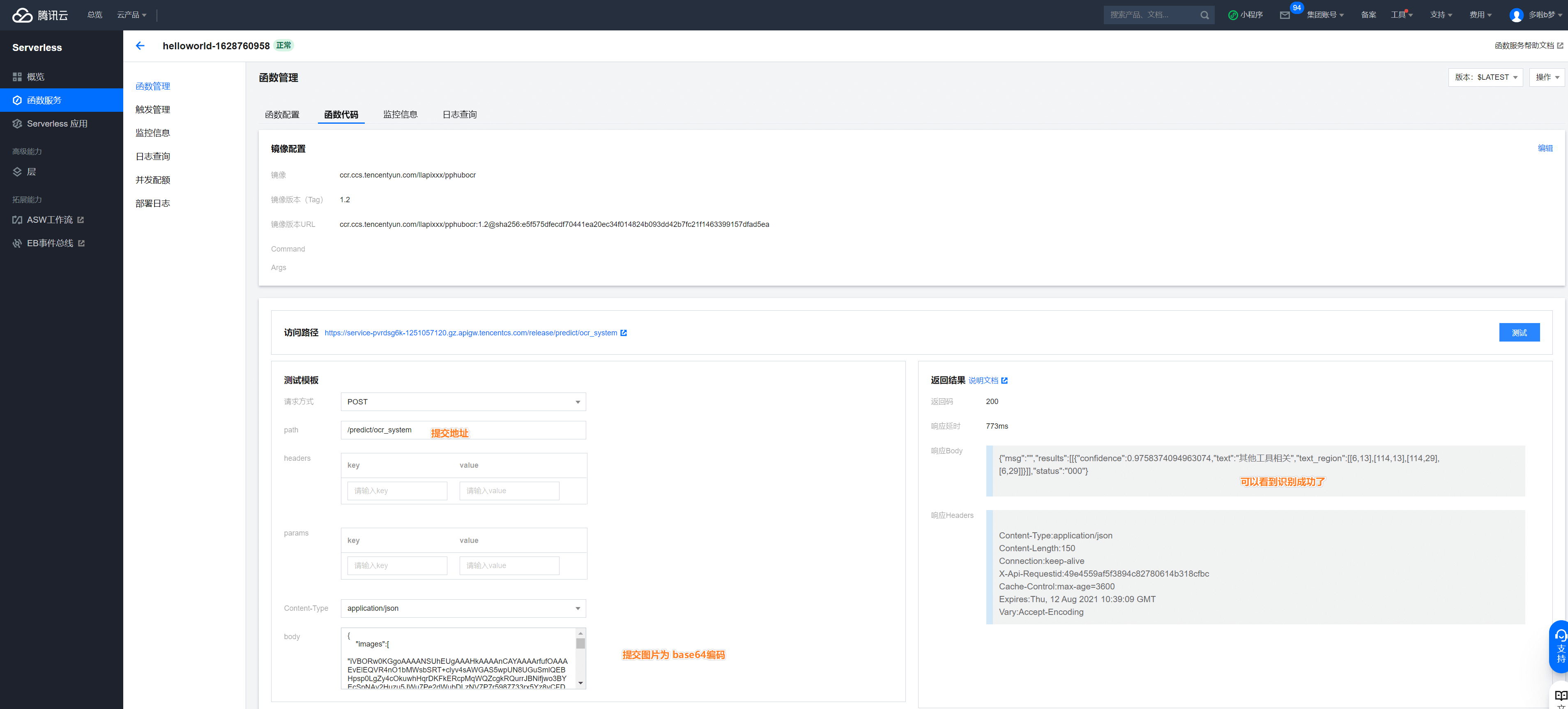Expand the Content-Type application/json dropdown
This screenshot has width=1568, height=709.
click(x=463, y=608)
